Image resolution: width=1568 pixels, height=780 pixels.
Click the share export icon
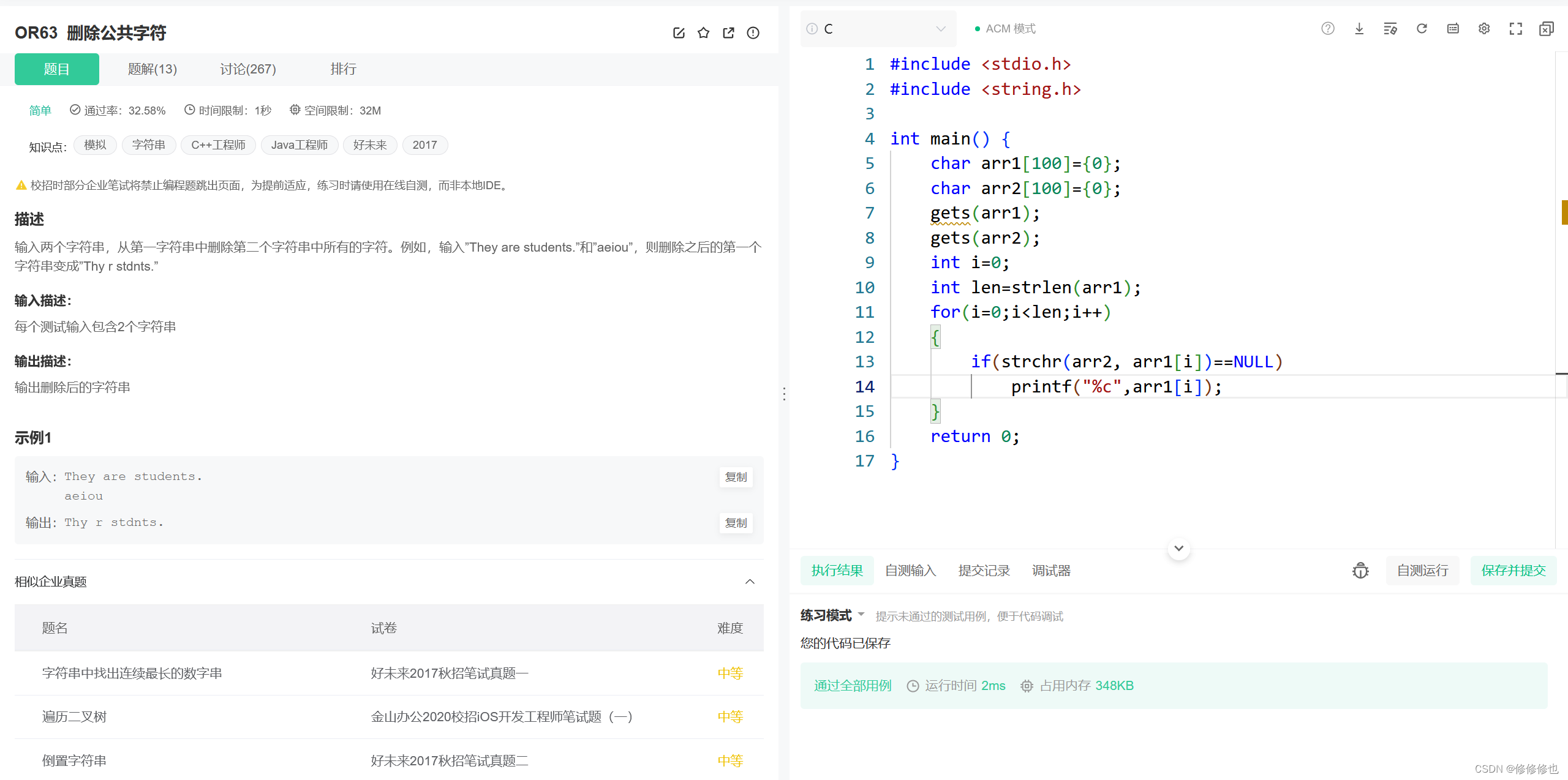click(x=728, y=33)
